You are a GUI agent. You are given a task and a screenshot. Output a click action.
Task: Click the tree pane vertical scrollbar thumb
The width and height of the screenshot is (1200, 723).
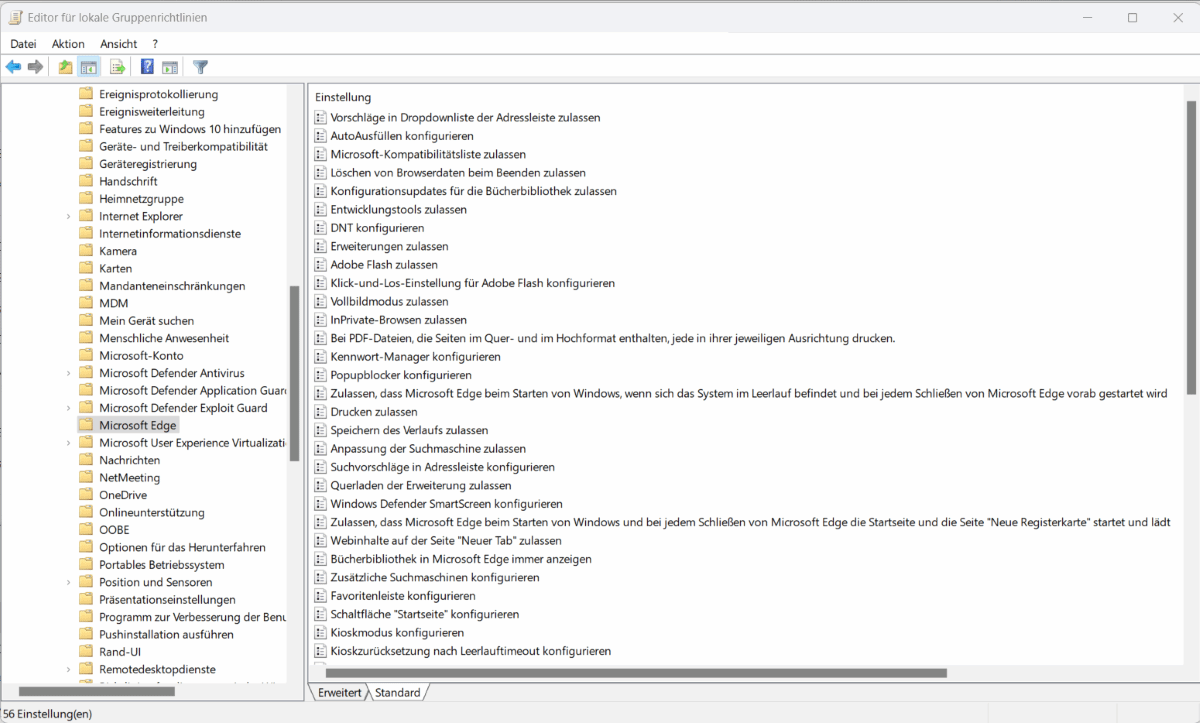[294, 372]
